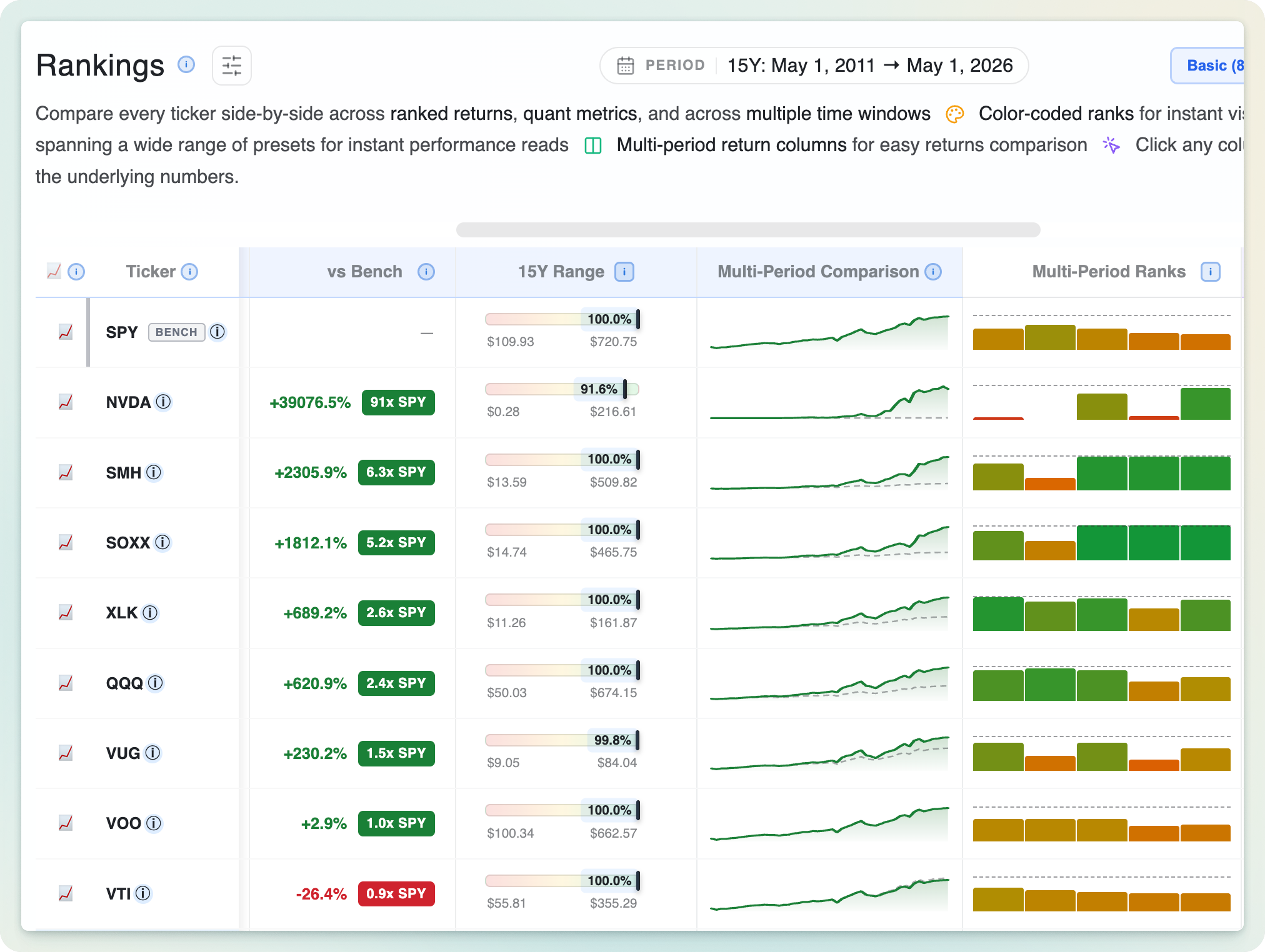Click the red 0.9x SPY badge for VTI
Image resolution: width=1265 pixels, height=952 pixels.
[x=396, y=894]
